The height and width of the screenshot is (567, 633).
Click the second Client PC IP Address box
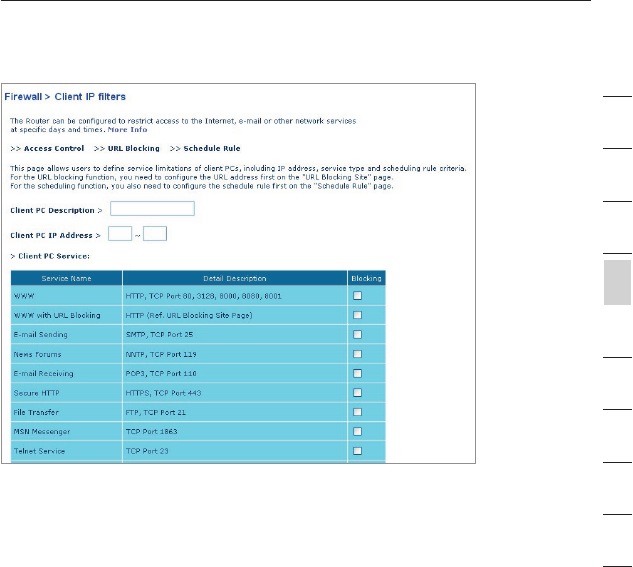(x=155, y=234)
